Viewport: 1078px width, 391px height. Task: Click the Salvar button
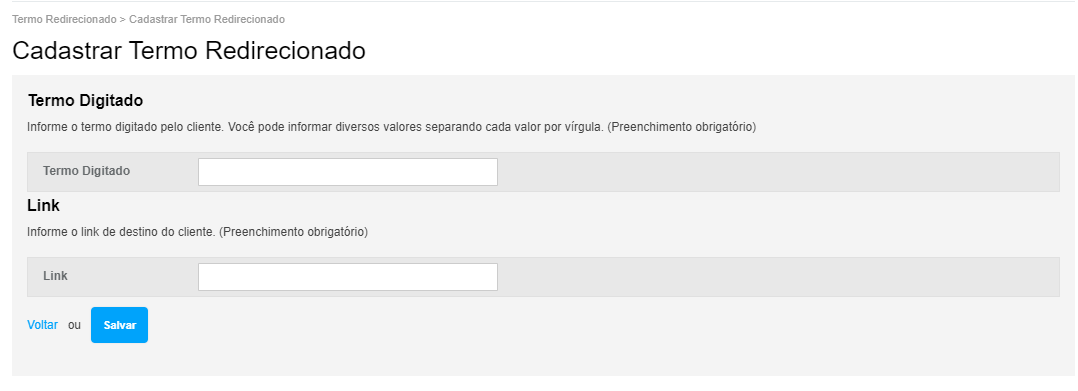coord(120,325)
